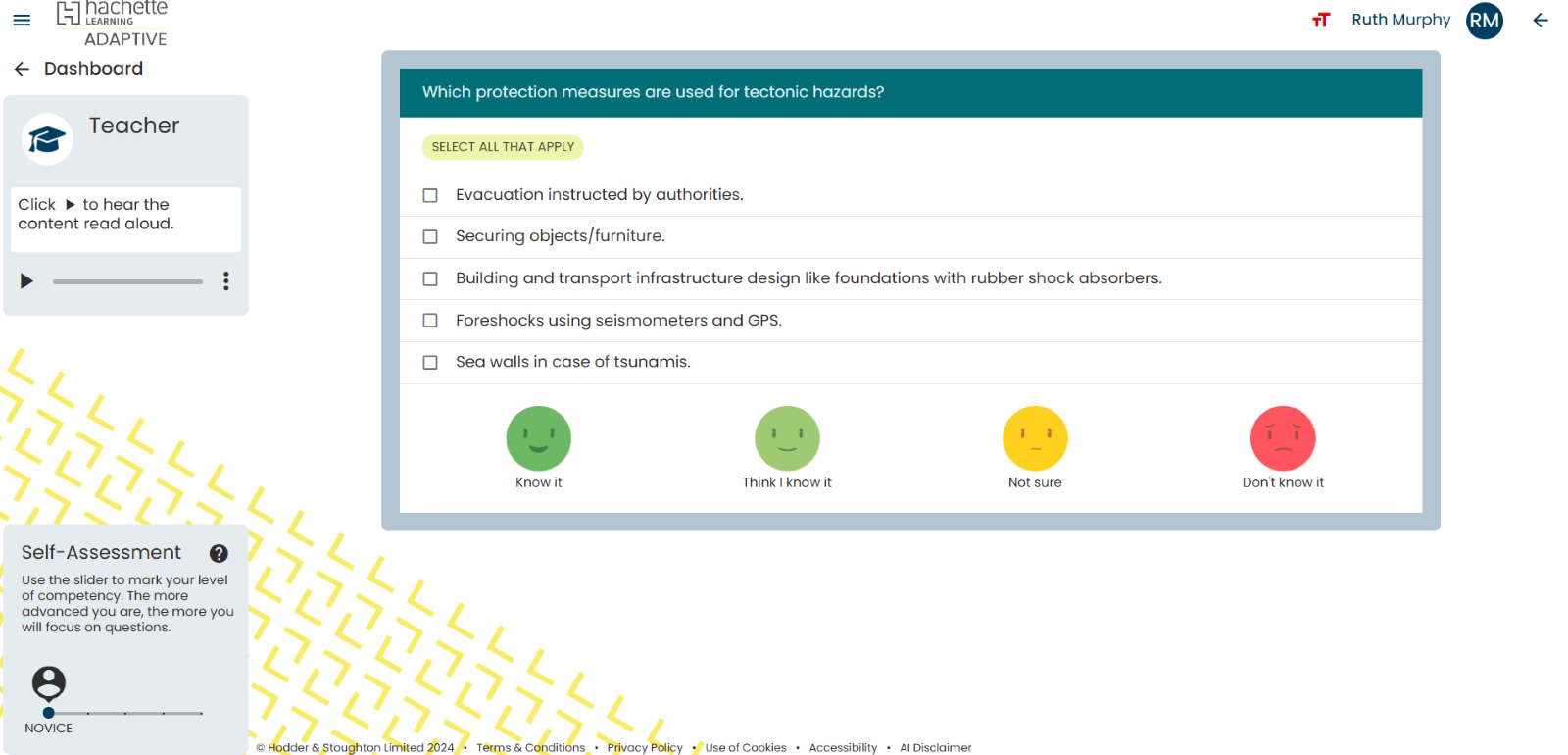
Task: Check 'Foreshocks using seismometers and GPS'
Action: (430, 321)
